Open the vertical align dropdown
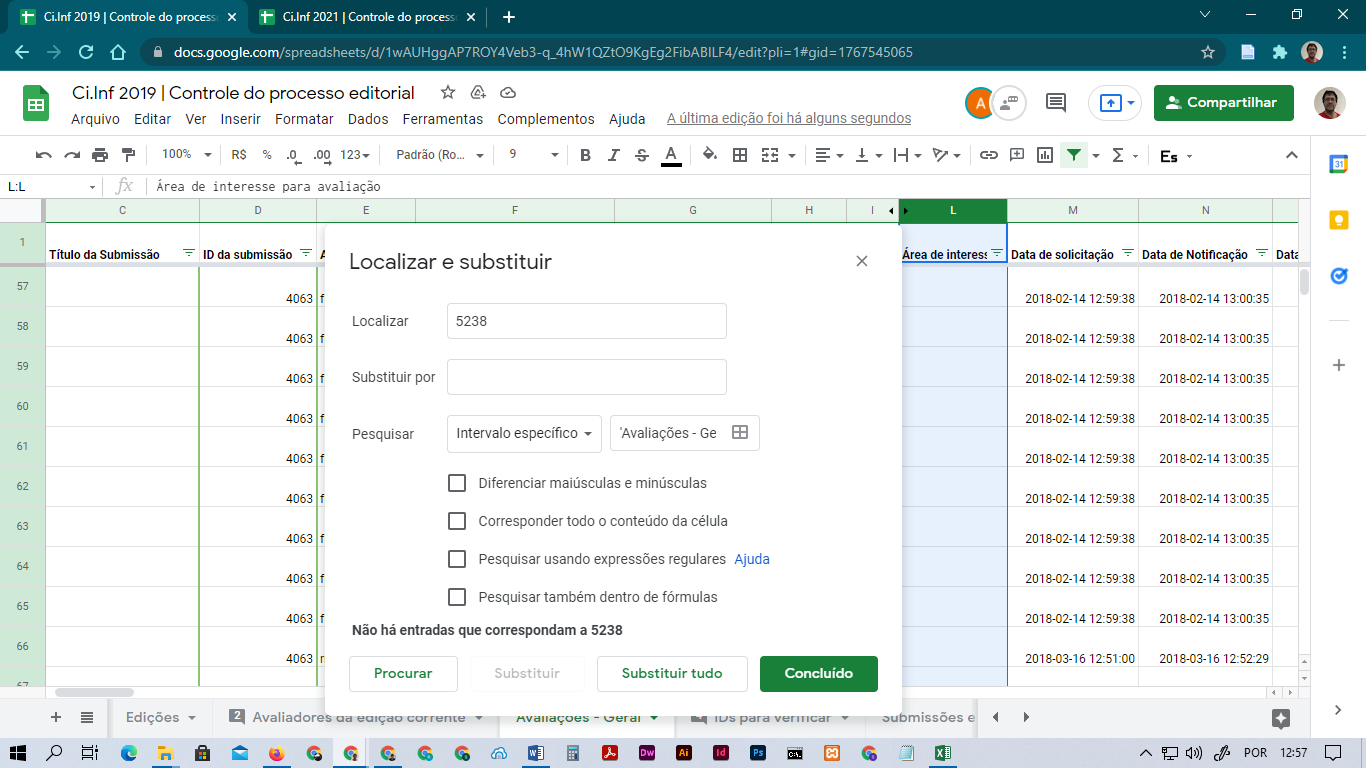 pos(870,155)
